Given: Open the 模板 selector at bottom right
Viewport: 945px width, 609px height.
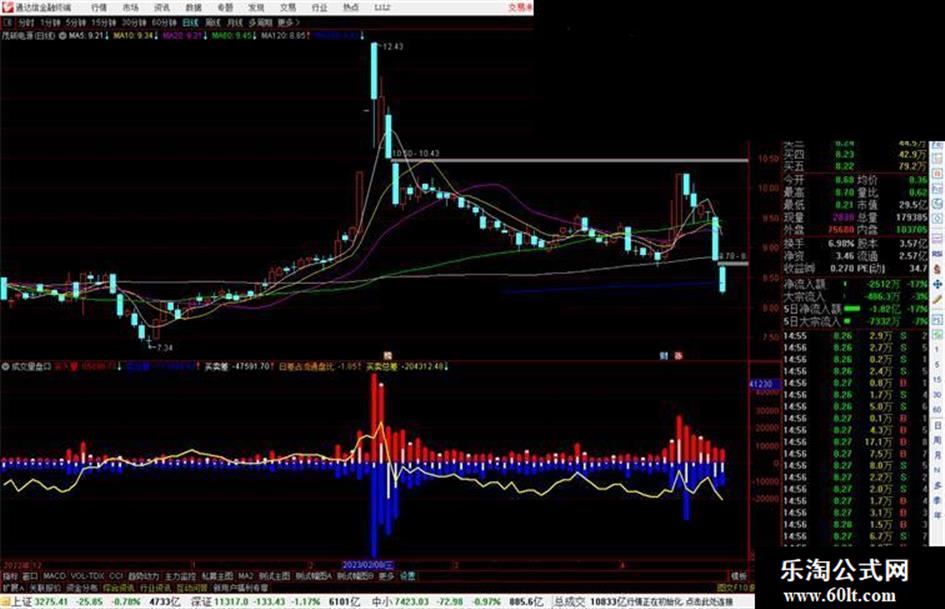Looking at the screenshot, I should click(739, 576).
